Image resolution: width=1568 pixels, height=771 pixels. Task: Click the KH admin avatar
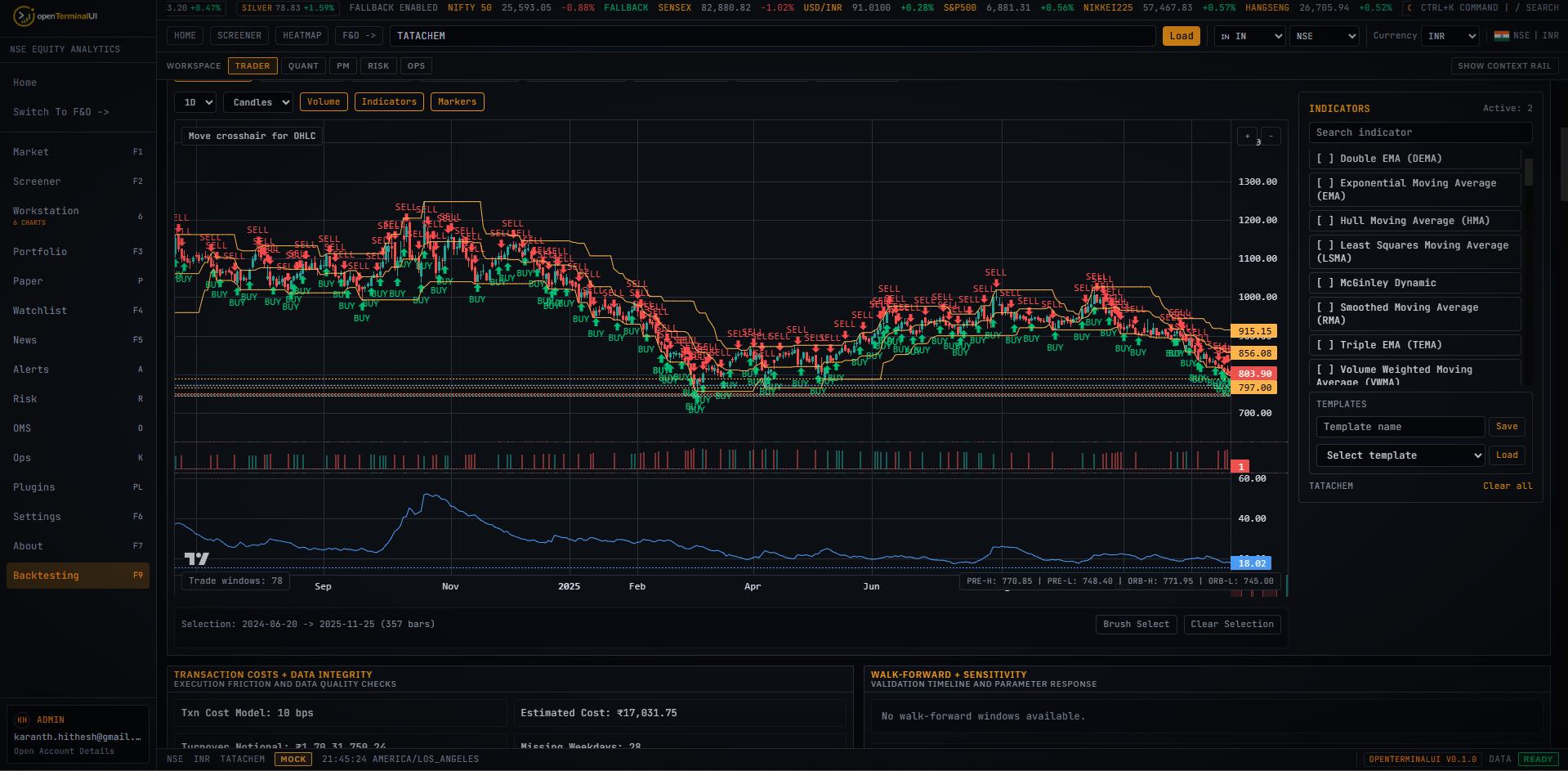click(22, 720)
